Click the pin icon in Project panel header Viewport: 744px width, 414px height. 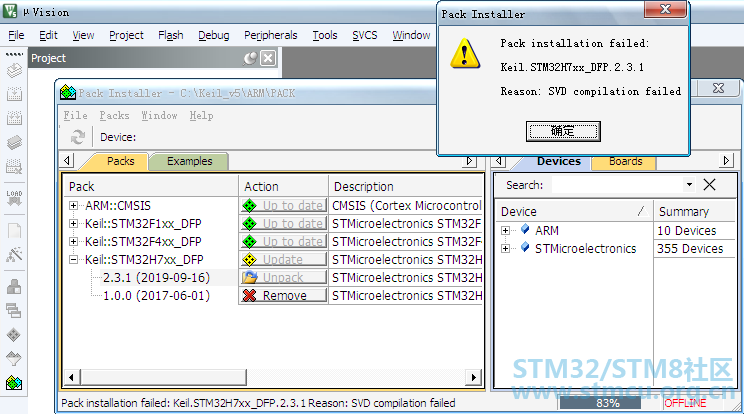coord(250,58)
